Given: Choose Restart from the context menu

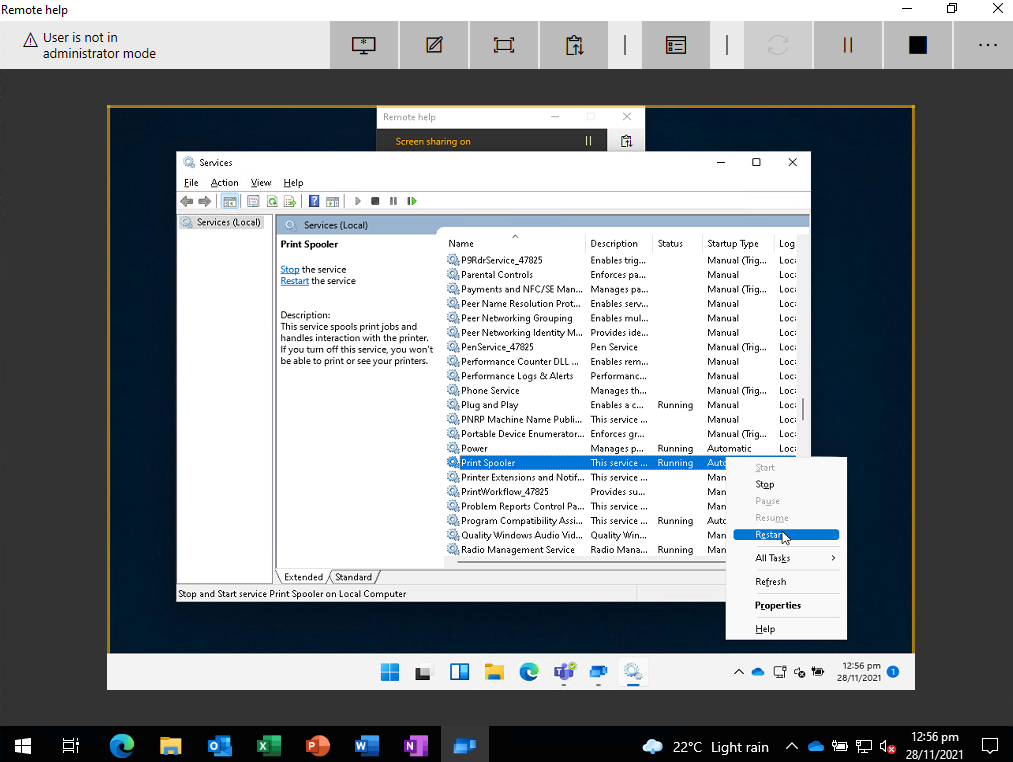Looking at the screenshot, I should [786, 534].
